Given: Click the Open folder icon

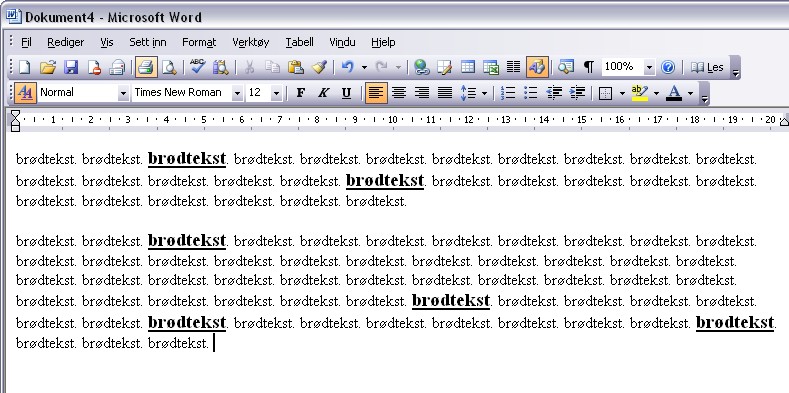Looking at the screenshot, I should point(47,67).
